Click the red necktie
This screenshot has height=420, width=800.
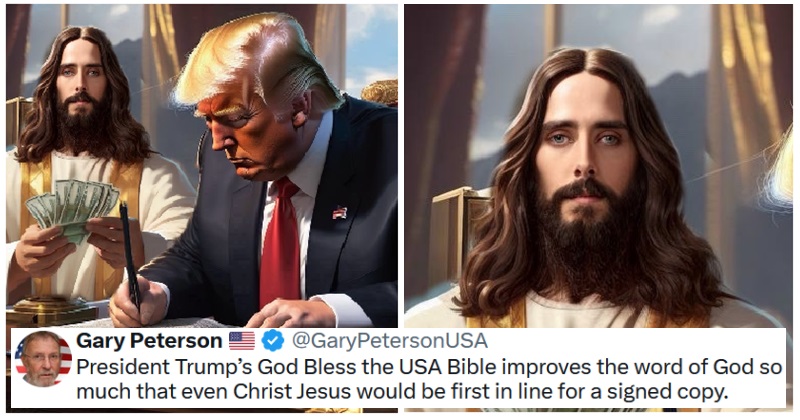[x=280, y=244]
